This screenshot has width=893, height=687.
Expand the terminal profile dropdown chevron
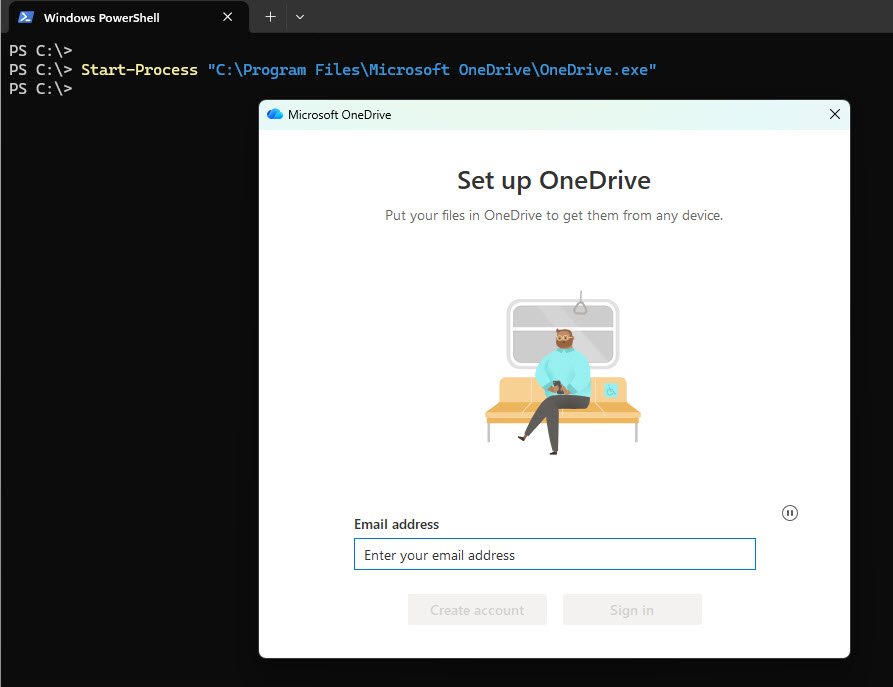[x=300, y=17]
